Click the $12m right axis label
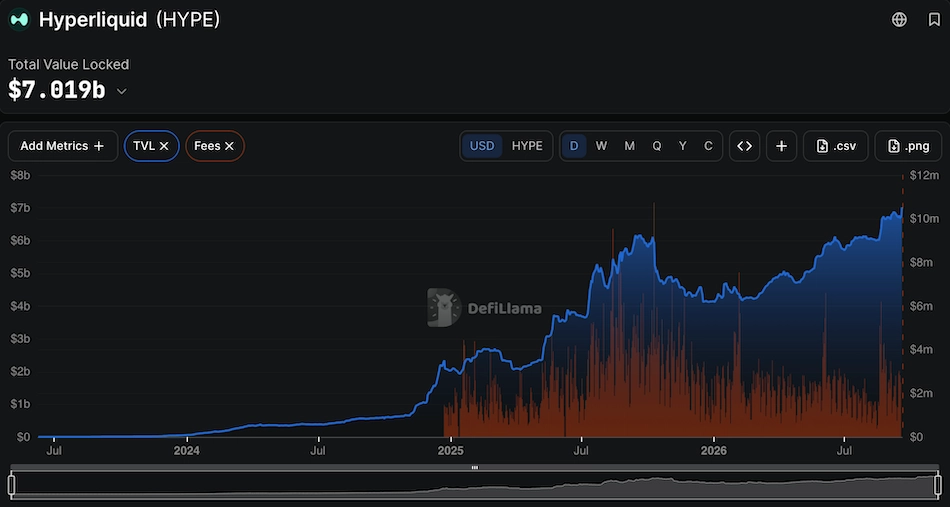Image resolution: width=950 pixels, height=507 pixels. tap(925, 176)
